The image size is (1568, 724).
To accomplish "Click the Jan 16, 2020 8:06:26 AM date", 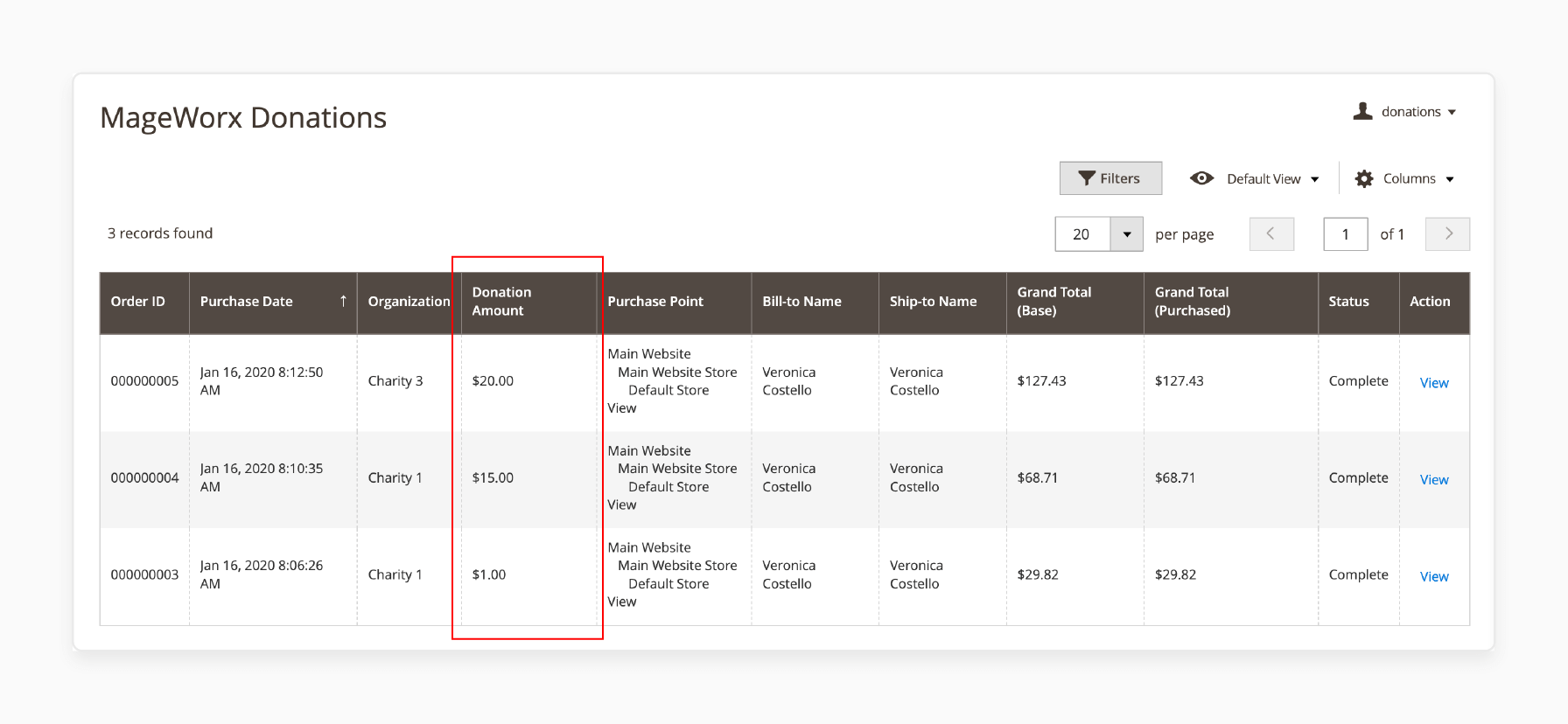I will [262, 574].
